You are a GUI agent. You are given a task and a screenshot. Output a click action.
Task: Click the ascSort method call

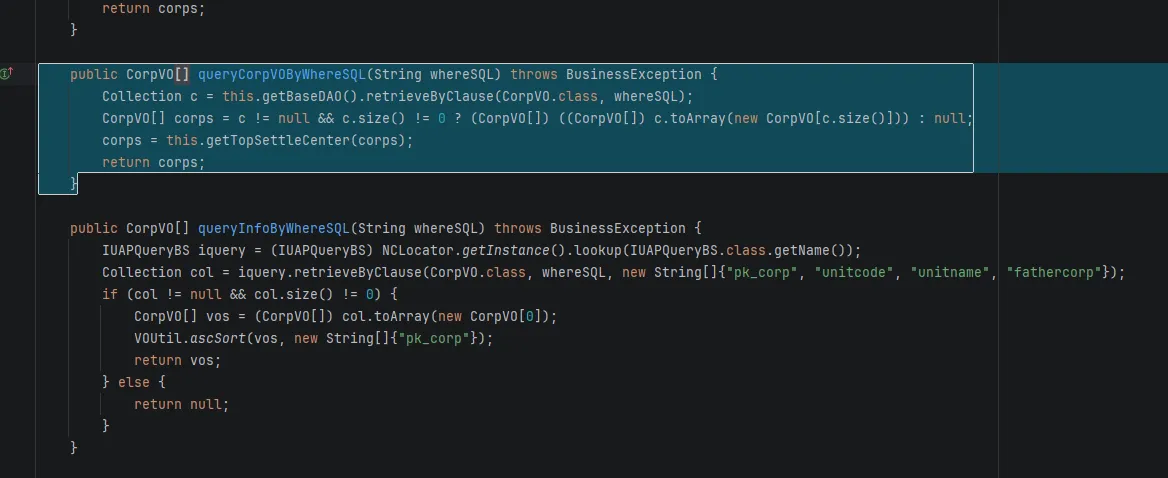(218, 339)
